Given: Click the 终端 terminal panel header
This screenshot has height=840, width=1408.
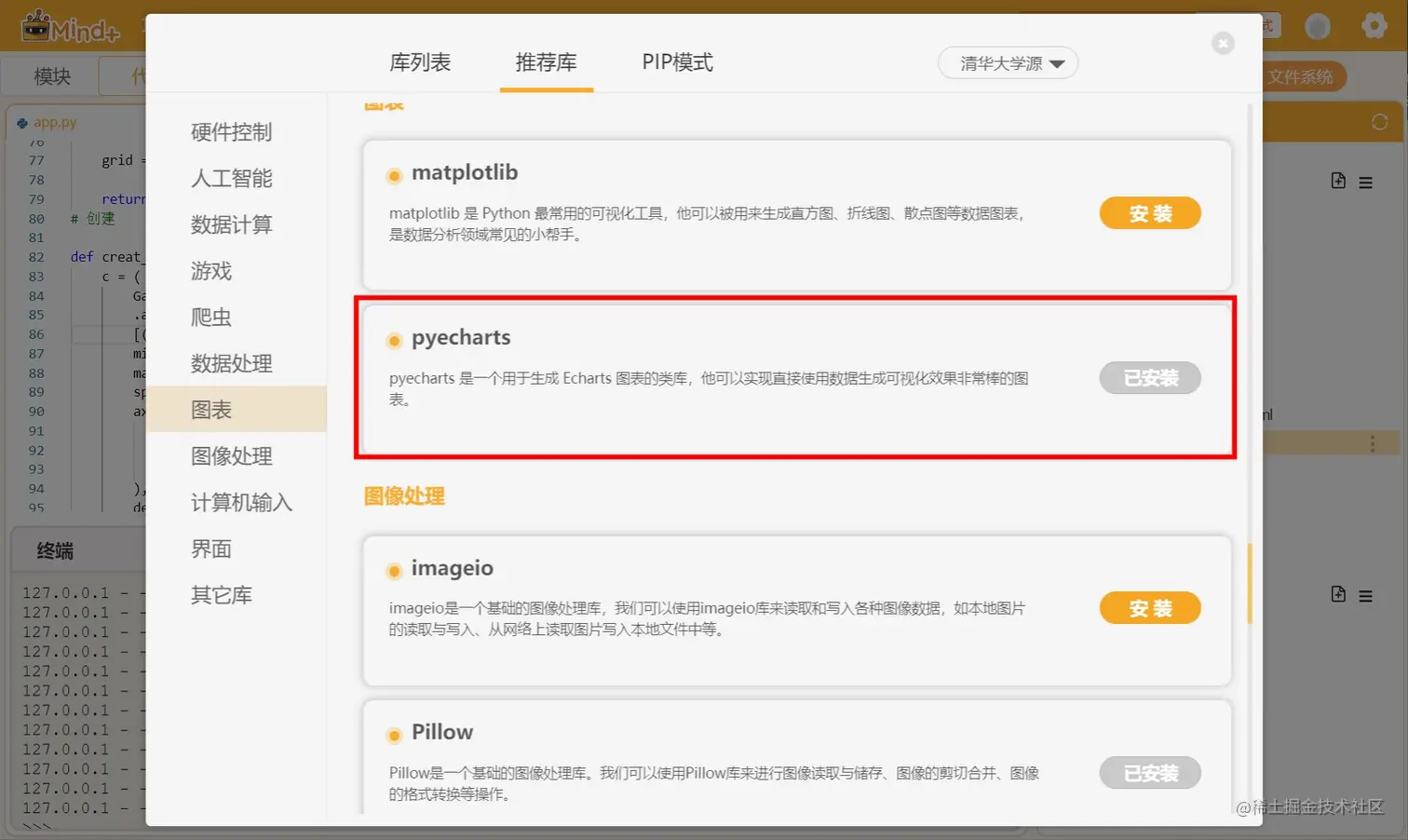Looking at the screenshot, I should click(55, 550).
